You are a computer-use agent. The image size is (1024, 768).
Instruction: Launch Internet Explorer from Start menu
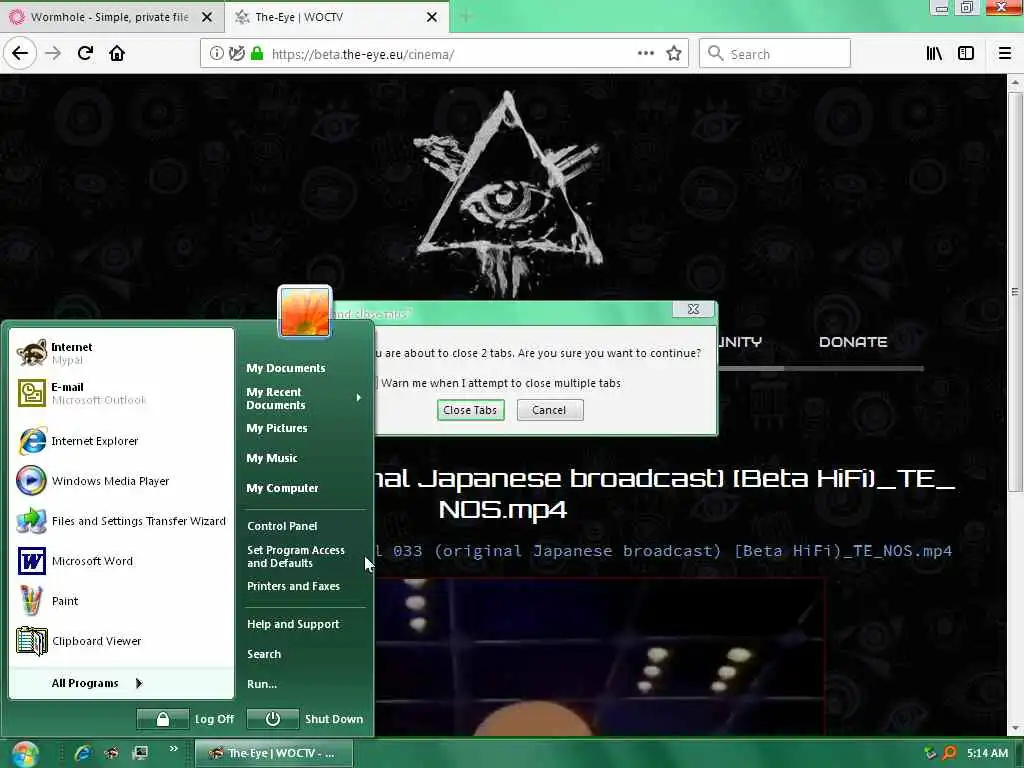point(121,441)
